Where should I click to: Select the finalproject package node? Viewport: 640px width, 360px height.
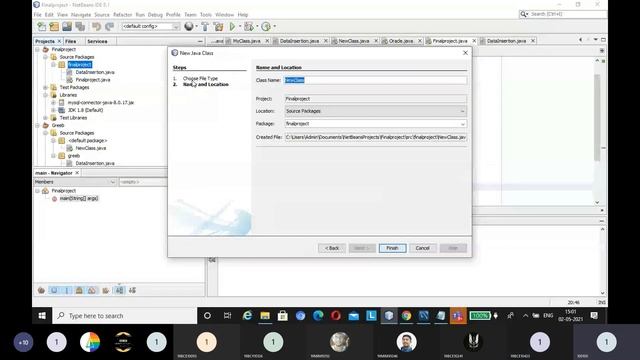(x=80, y=64)
